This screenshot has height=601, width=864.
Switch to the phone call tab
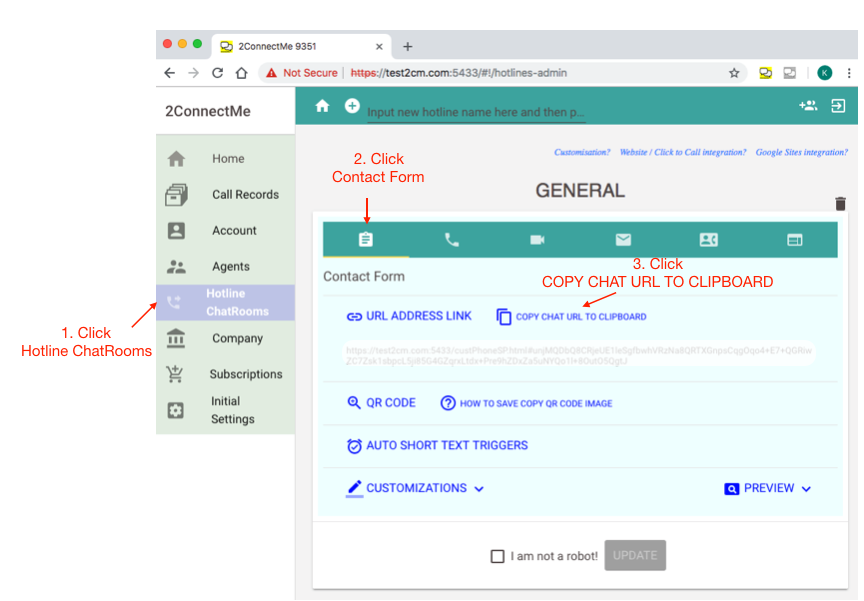point(452,240)
